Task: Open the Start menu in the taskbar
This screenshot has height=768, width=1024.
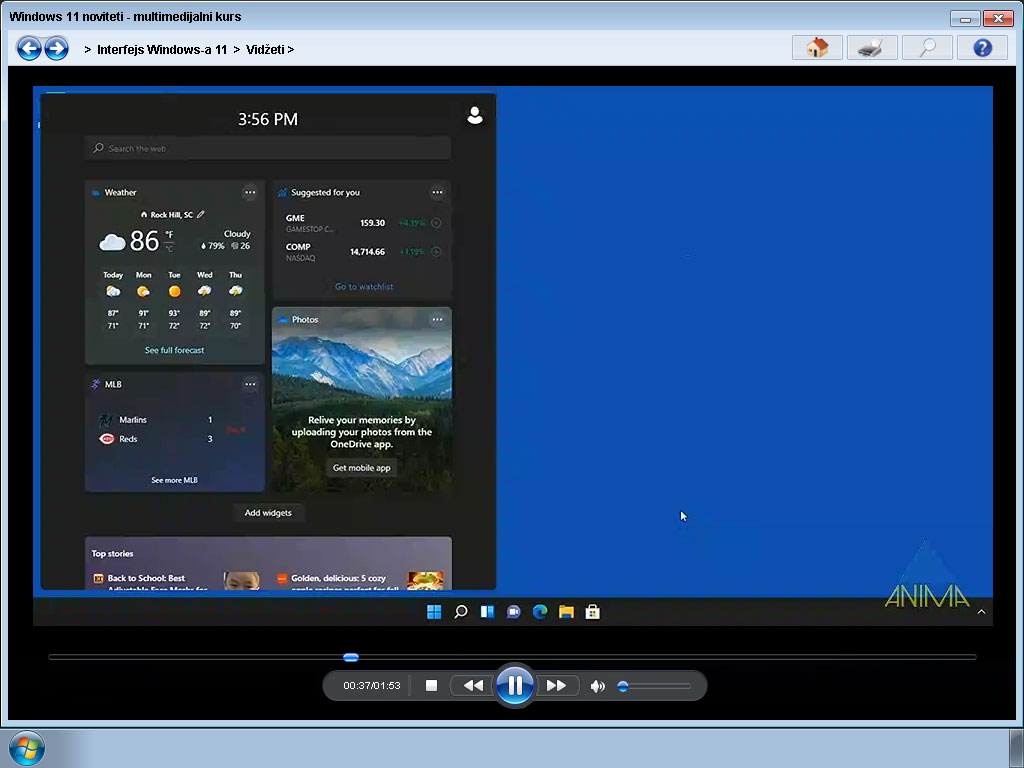Action: 434,611
